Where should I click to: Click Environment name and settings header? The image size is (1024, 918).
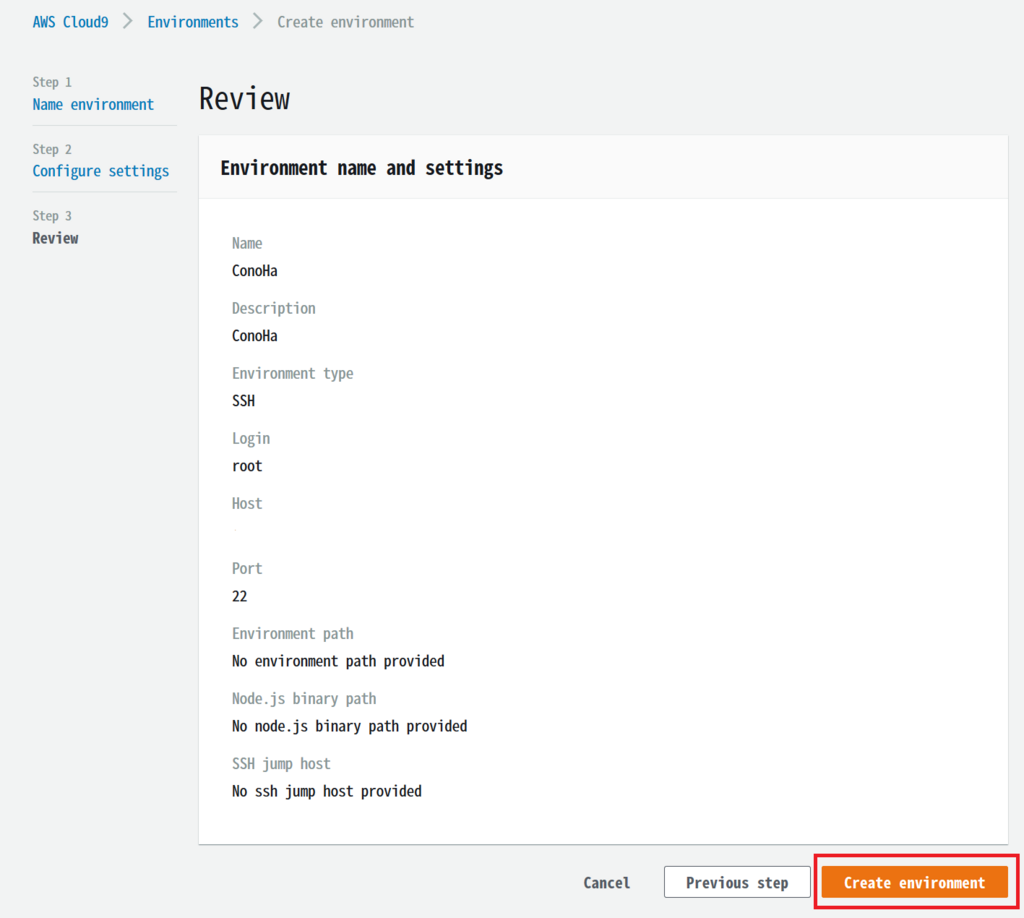point(361,168)
